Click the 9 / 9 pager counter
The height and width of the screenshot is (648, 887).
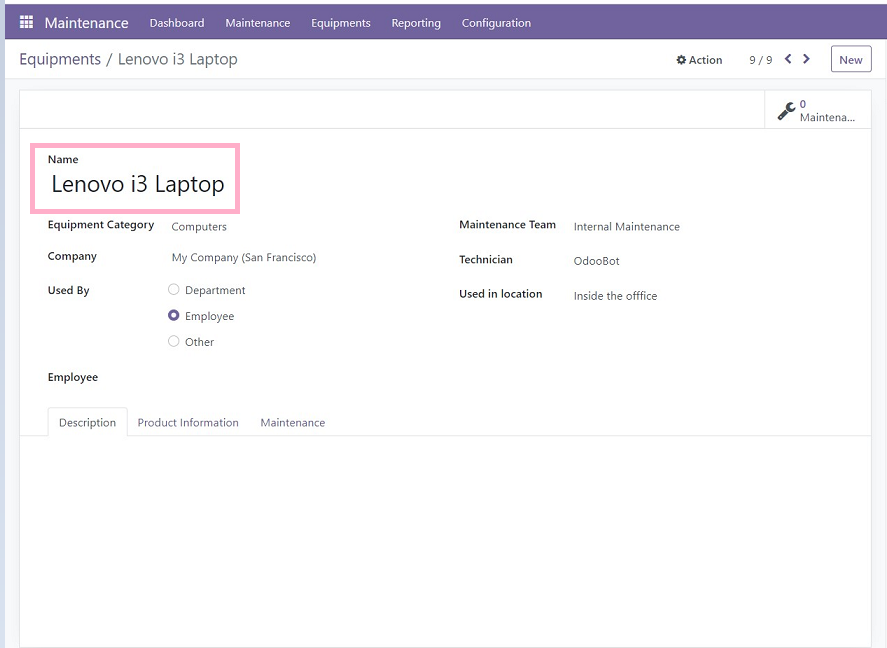point(761,60)
